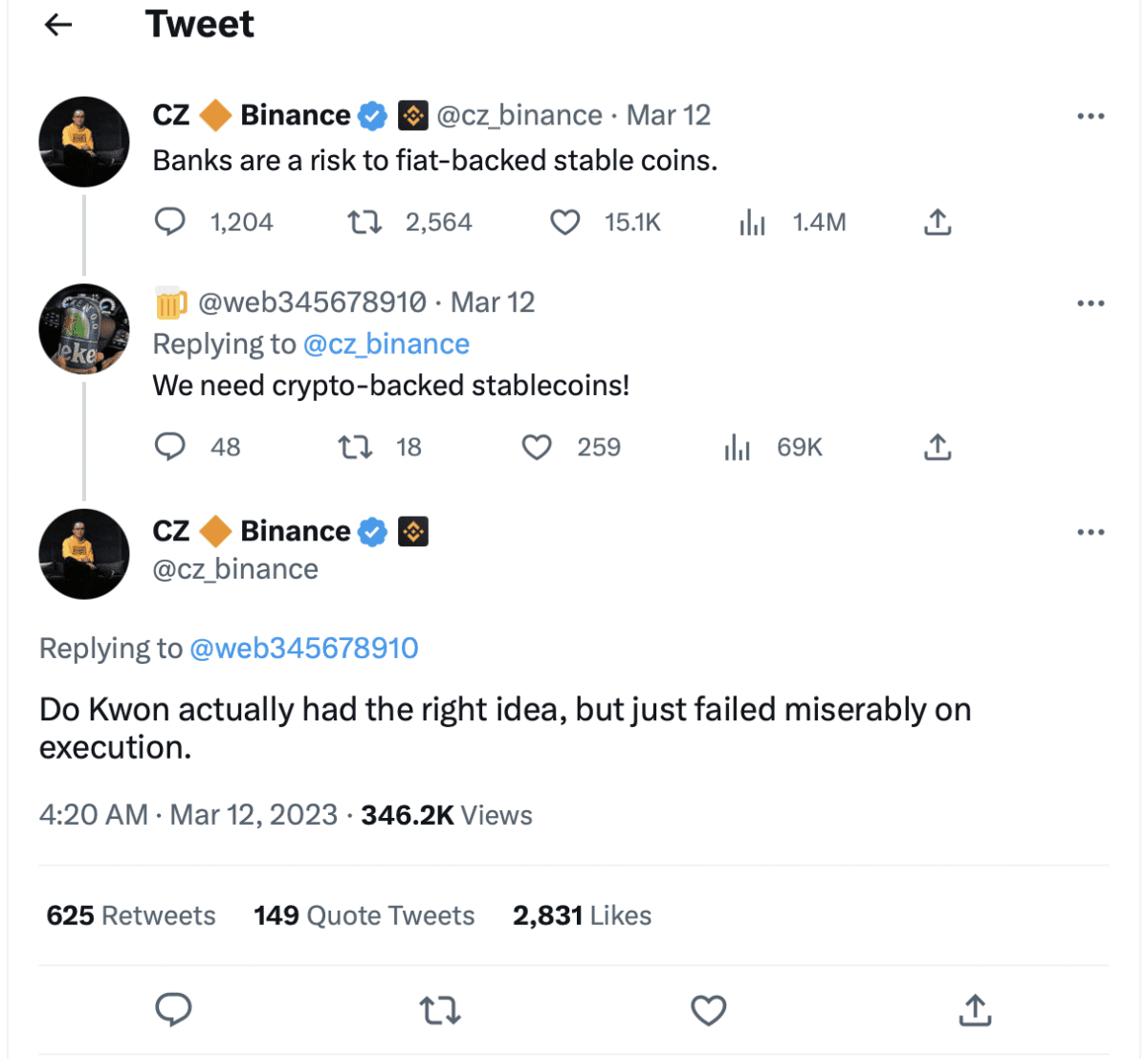Share the Do Kwon tweet
1148x1059 pixels.
pyautogui.click(x=974, y=1010)
